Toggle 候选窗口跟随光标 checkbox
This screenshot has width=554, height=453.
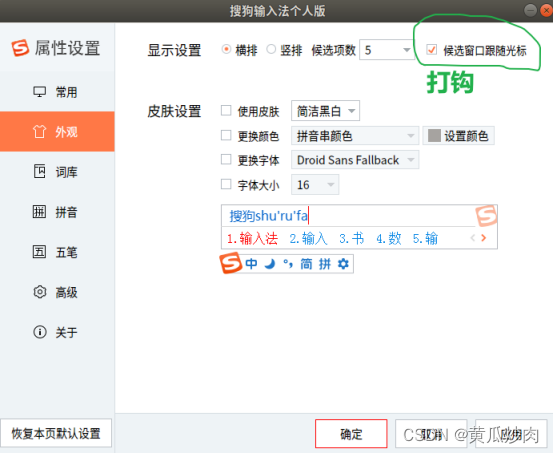[431, 49]
